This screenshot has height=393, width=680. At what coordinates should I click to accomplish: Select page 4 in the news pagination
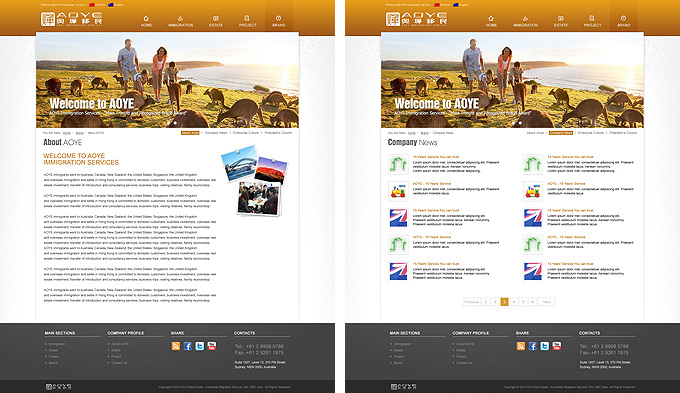click(514, 301)
